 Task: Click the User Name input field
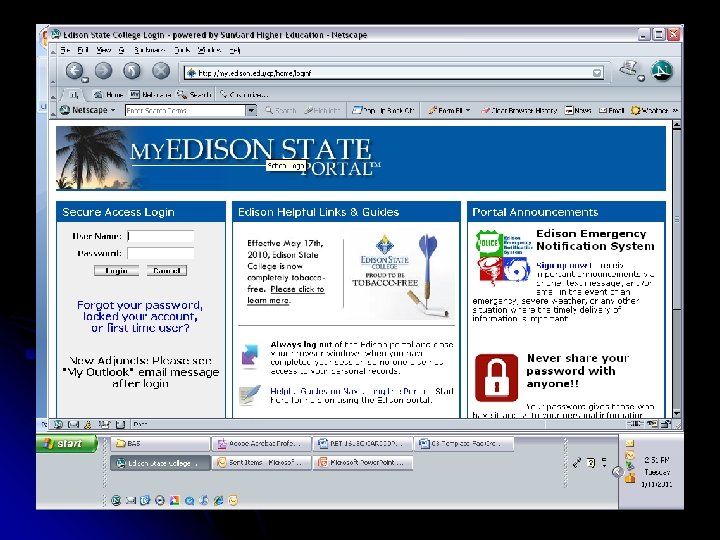[161, 236]
